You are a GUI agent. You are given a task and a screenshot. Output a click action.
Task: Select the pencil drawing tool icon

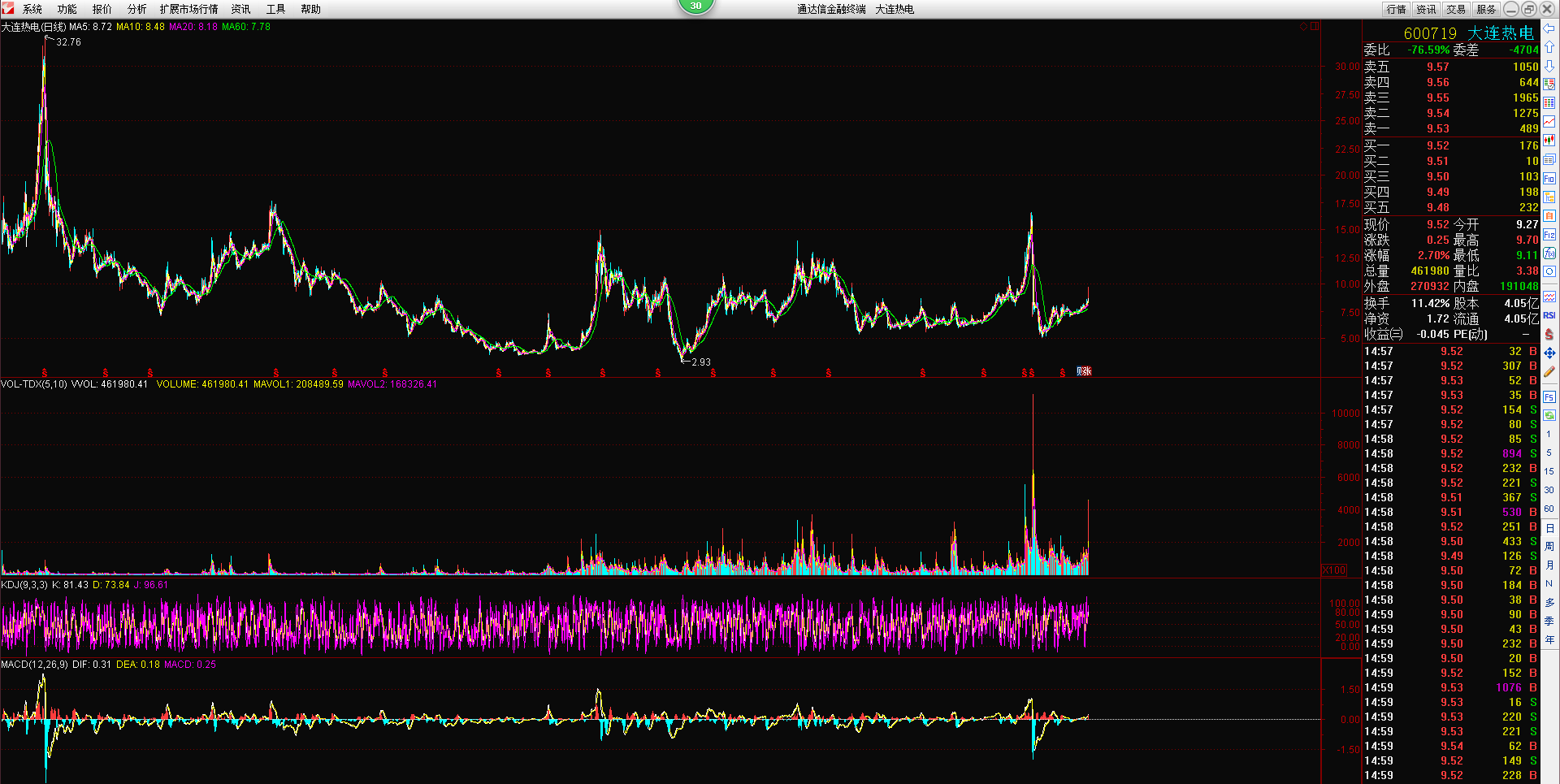click(x=1549, y=372)
